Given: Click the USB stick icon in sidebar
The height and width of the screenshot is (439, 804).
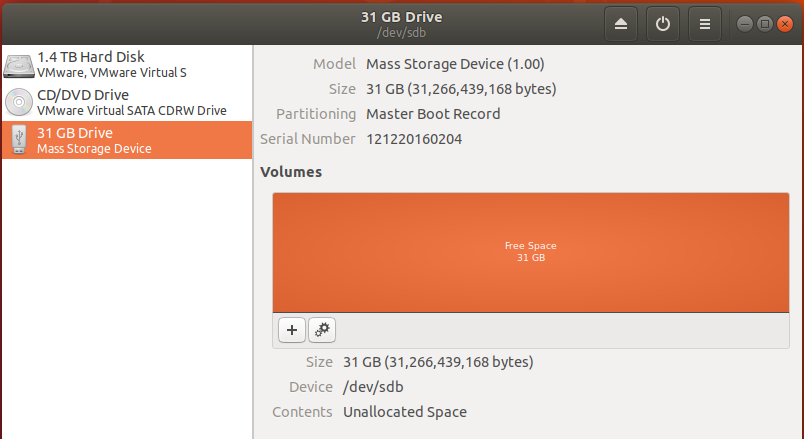Looking at the screenshot, I should (x=19, y=139).
